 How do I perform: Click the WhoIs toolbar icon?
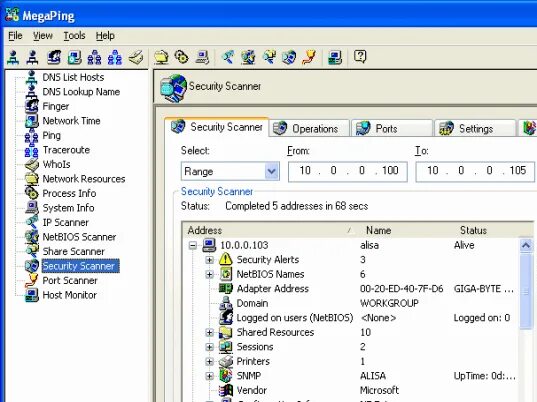point(136,57)
